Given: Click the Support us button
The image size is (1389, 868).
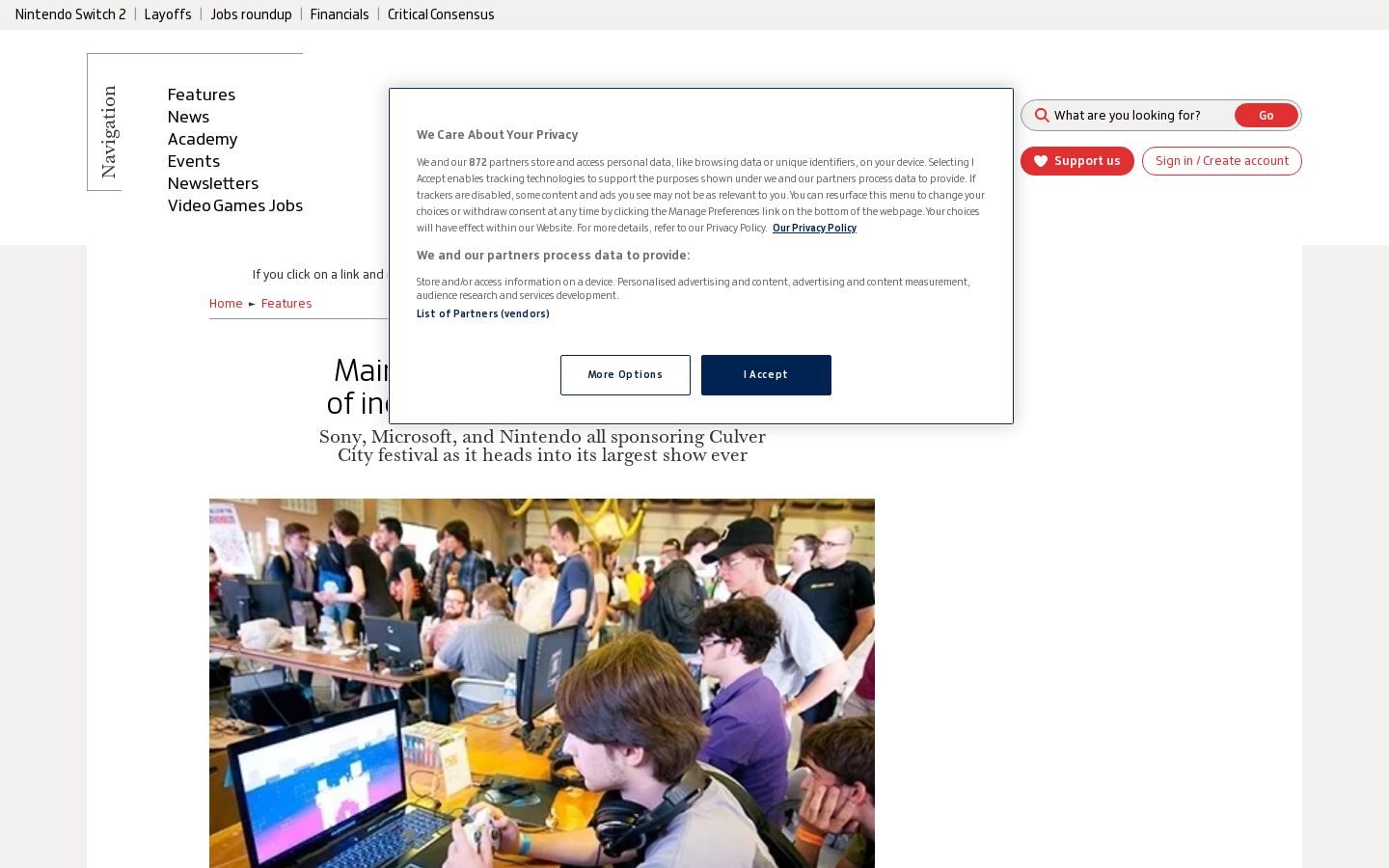Looking at the screenshot, I should coord(1077,161).
